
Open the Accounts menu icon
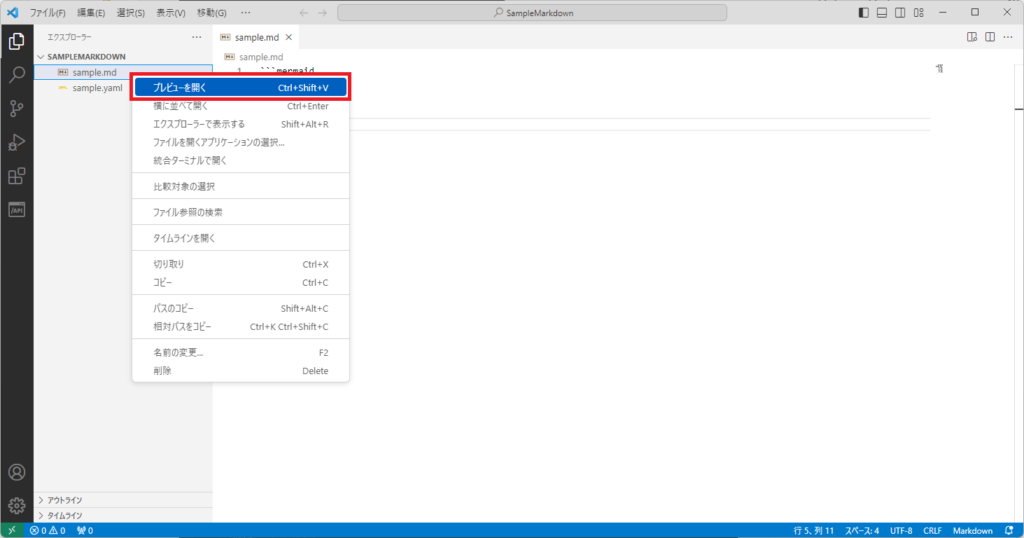[16, 472]
